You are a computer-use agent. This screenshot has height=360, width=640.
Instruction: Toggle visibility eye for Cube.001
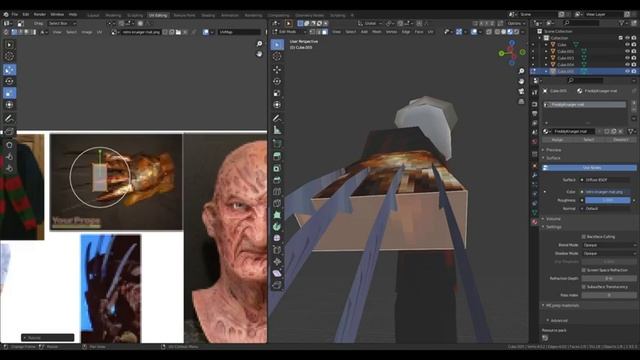point(627,51)
